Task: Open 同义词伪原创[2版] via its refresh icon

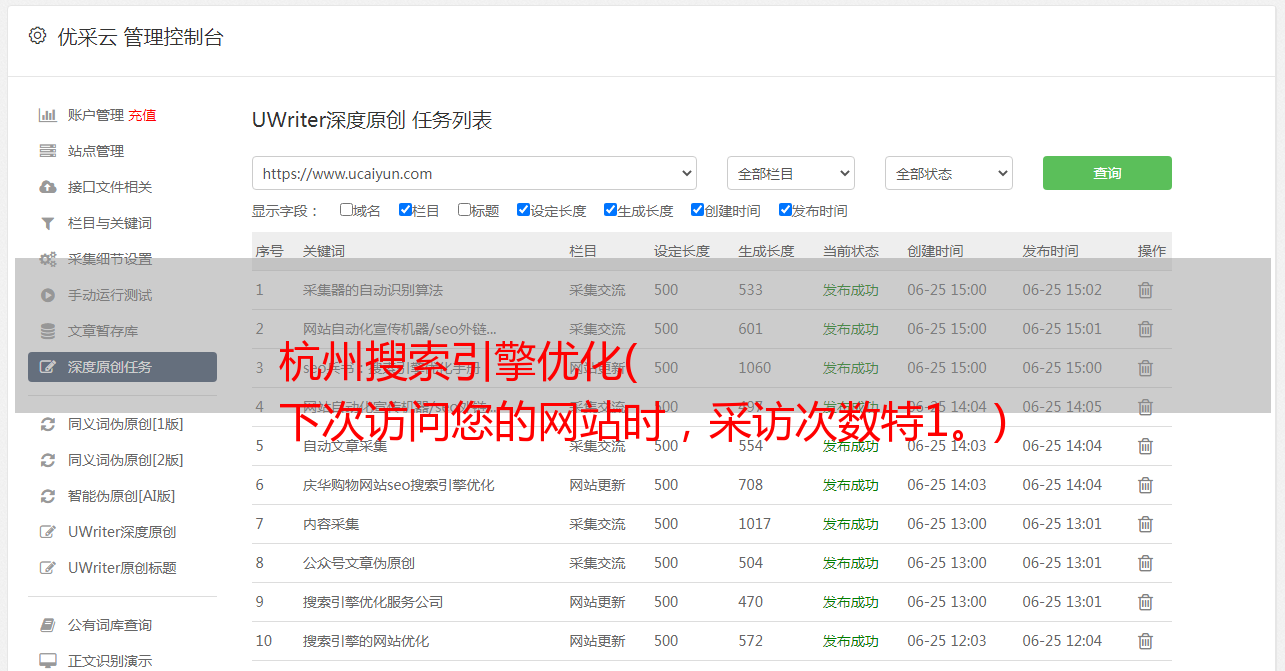Action: click(x=47, y=460)
